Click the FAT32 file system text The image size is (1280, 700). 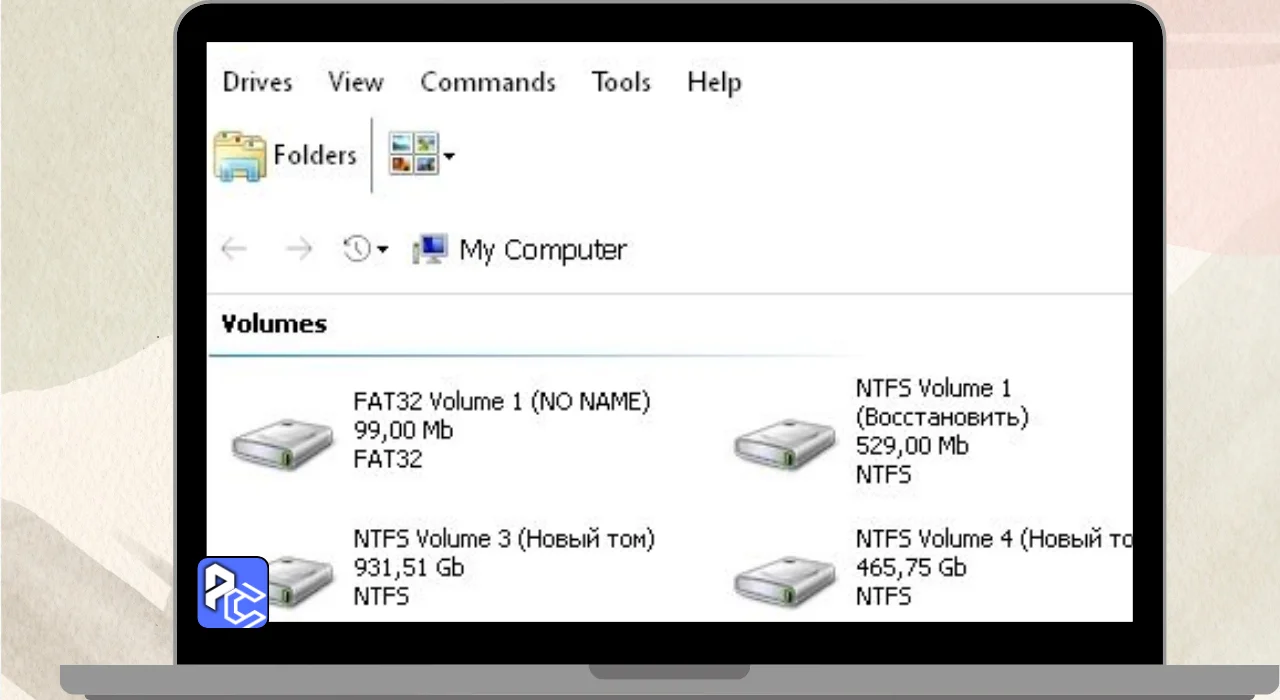click(x=388, y=460)
